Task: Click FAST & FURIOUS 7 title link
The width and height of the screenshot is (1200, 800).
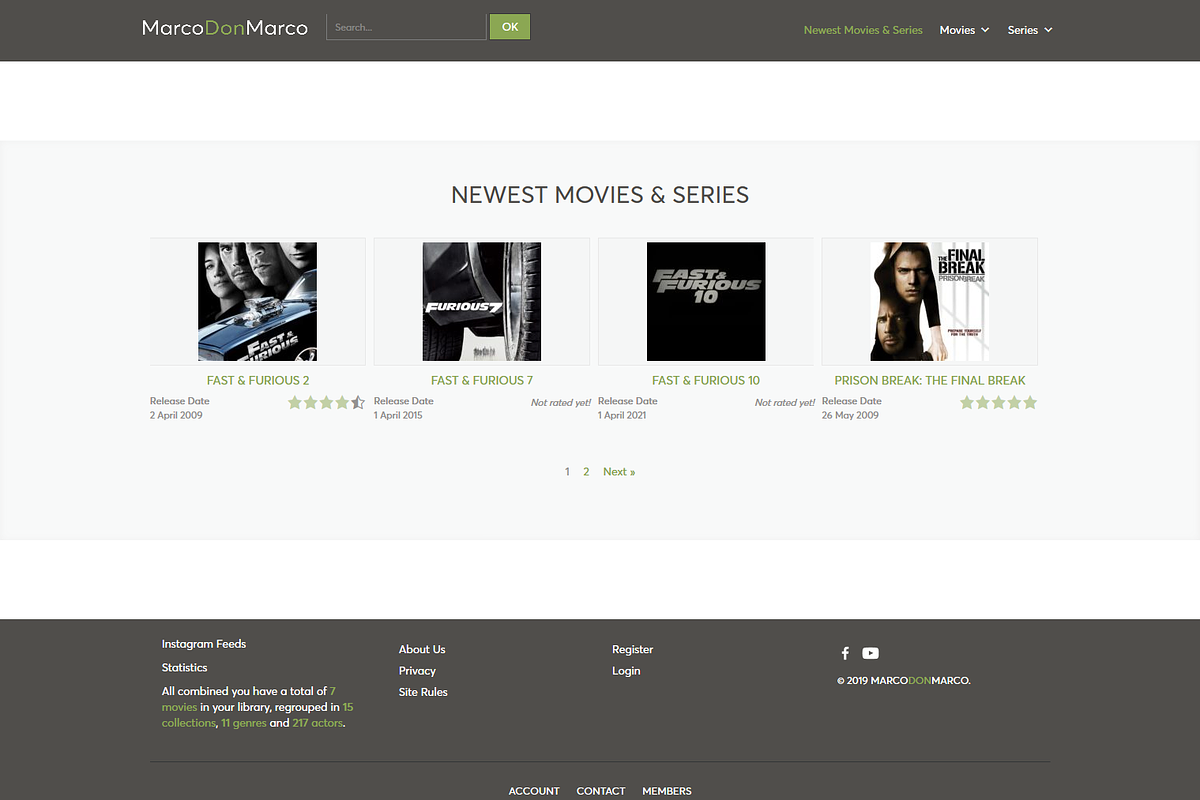Action: 482,380
